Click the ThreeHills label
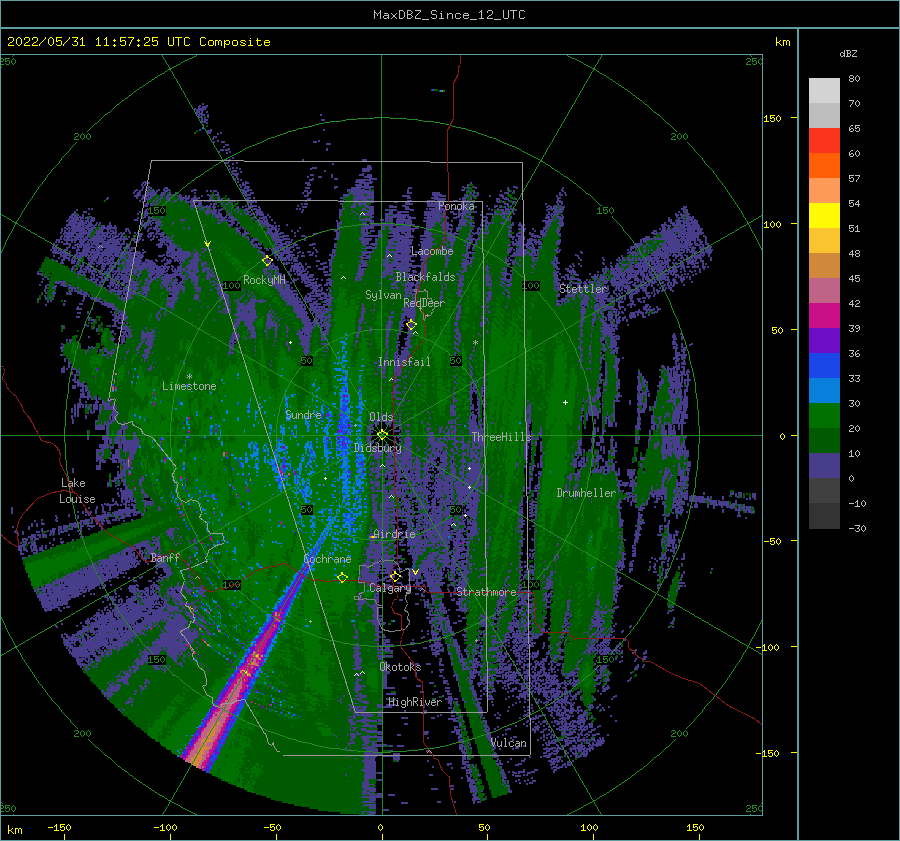Screen dimensions: 900x841 502,437
